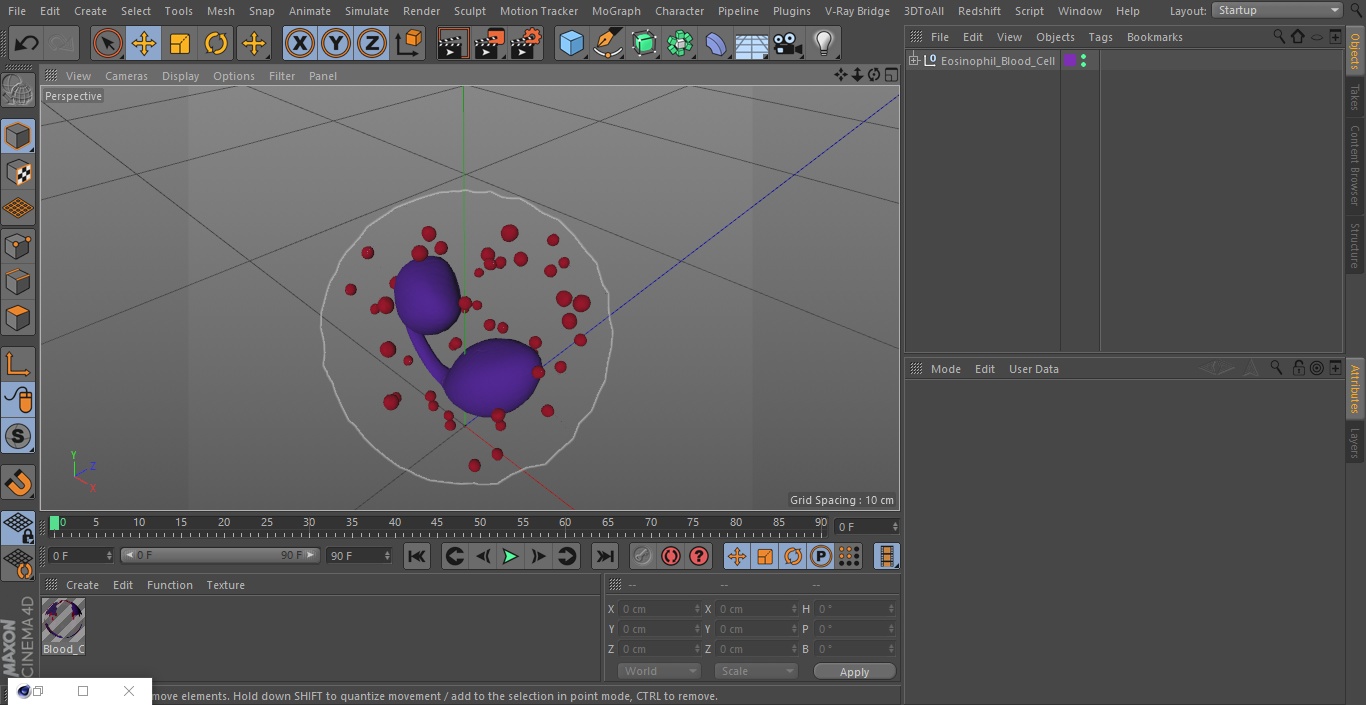Click the Bend deformer icon
Viewport: 1366px width, 705px height.
tap(716, 43)
